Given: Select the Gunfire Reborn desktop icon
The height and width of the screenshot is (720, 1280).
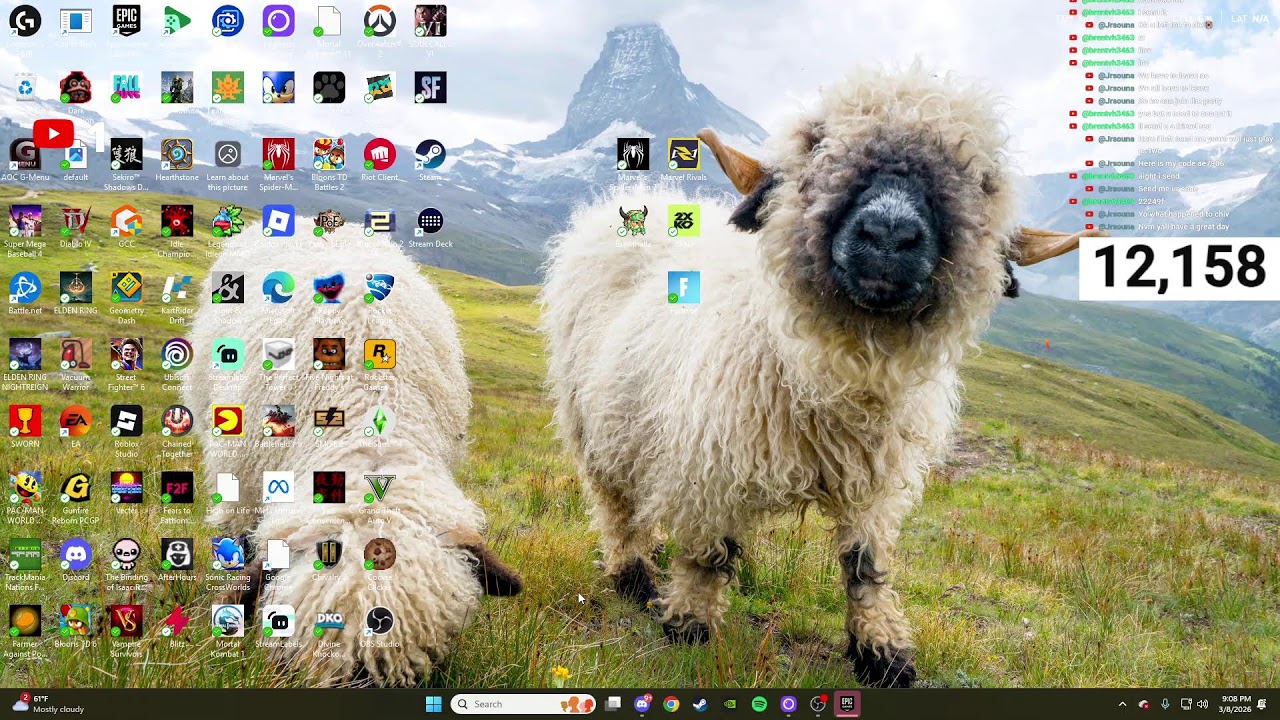Looking at the screenshot, I should (x=75, y=499).
